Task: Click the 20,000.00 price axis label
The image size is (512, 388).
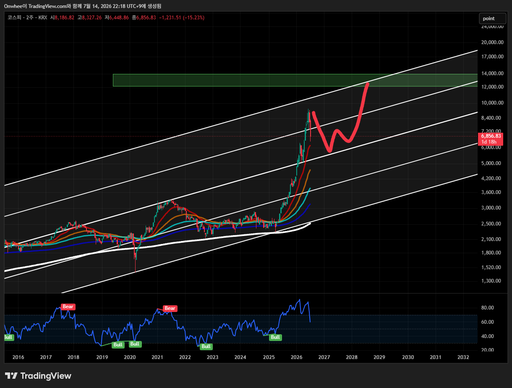Action: [x=492, y=42]
